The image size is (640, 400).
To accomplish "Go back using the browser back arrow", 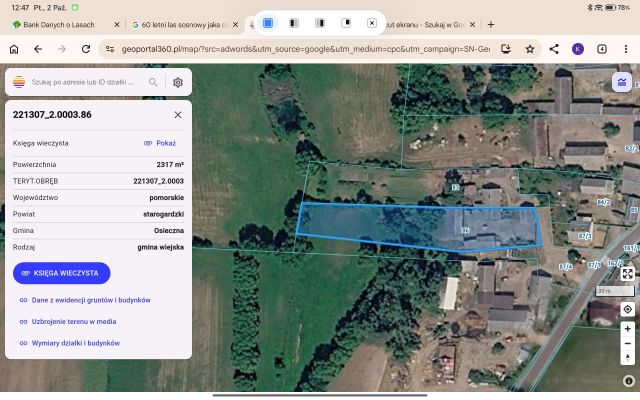I will coord(38,49).
